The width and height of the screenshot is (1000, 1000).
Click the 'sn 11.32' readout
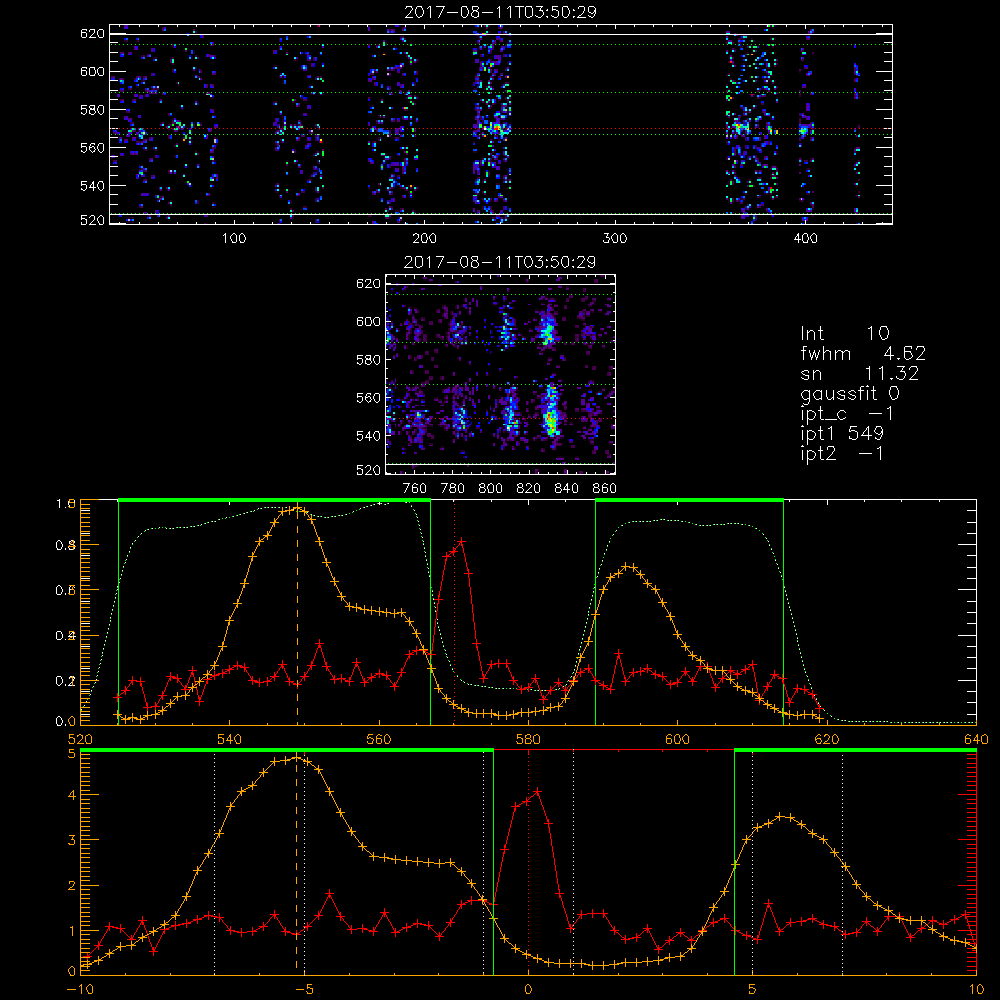[859, 373]
